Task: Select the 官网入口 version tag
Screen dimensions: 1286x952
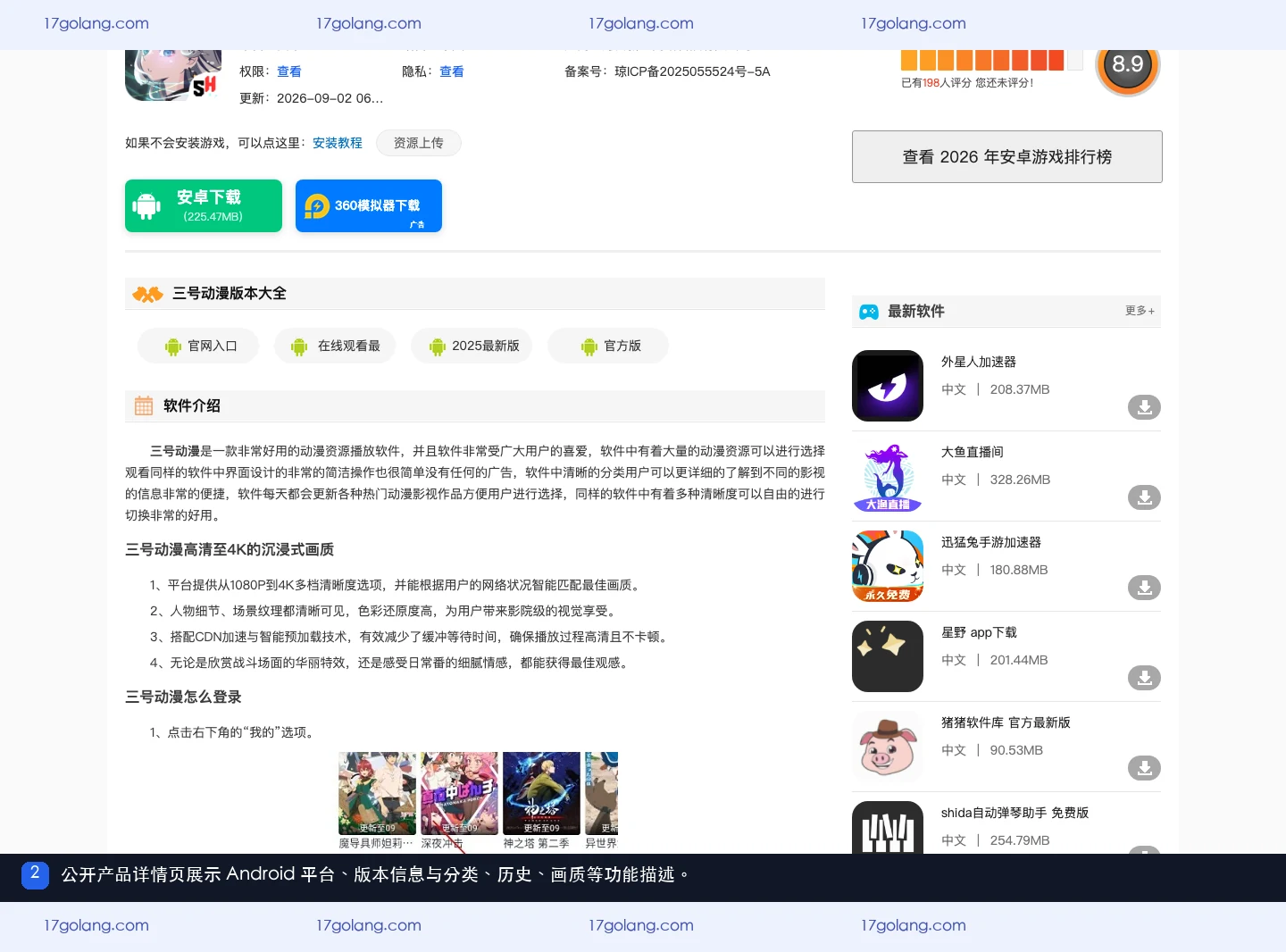Action: point(198,346)
